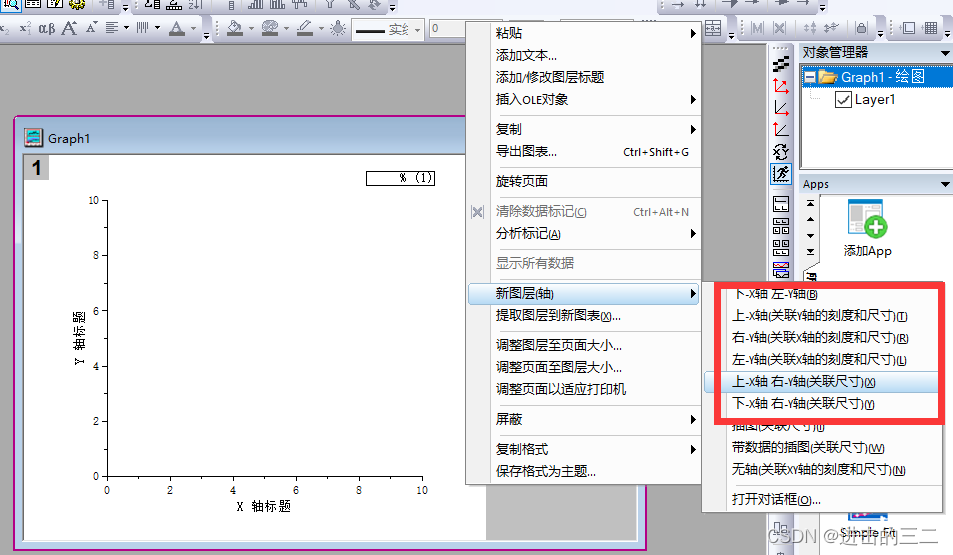Click the fill color bucket icon

tap(235, 28)
